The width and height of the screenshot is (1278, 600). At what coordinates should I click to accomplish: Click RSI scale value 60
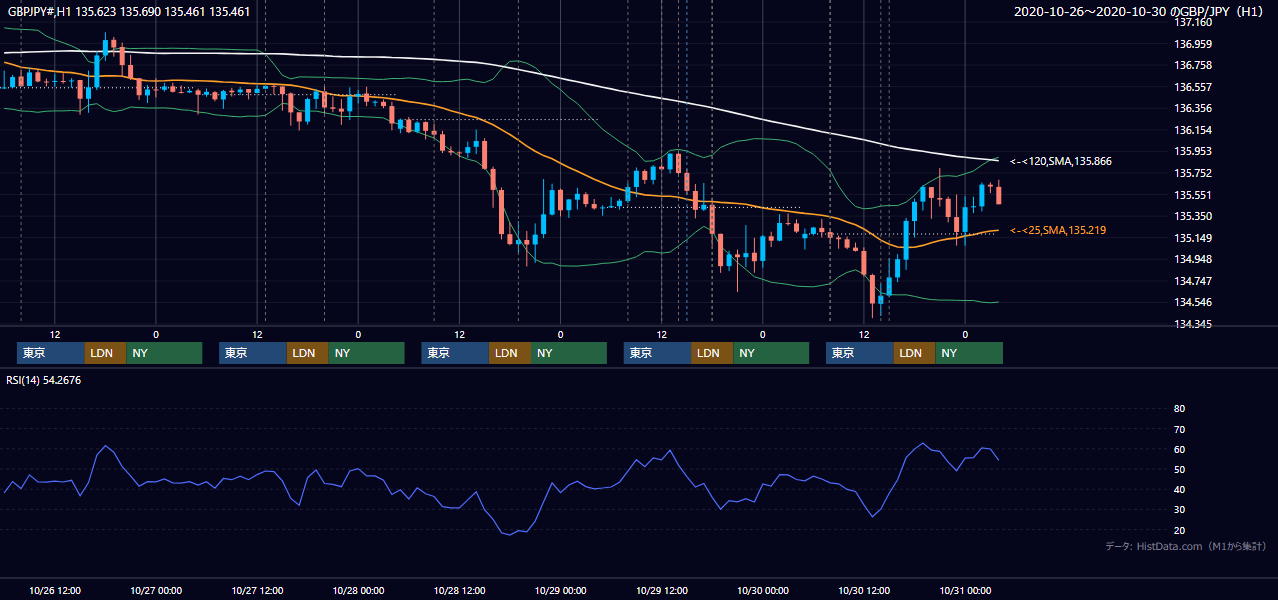click(x=1179, y=449)
